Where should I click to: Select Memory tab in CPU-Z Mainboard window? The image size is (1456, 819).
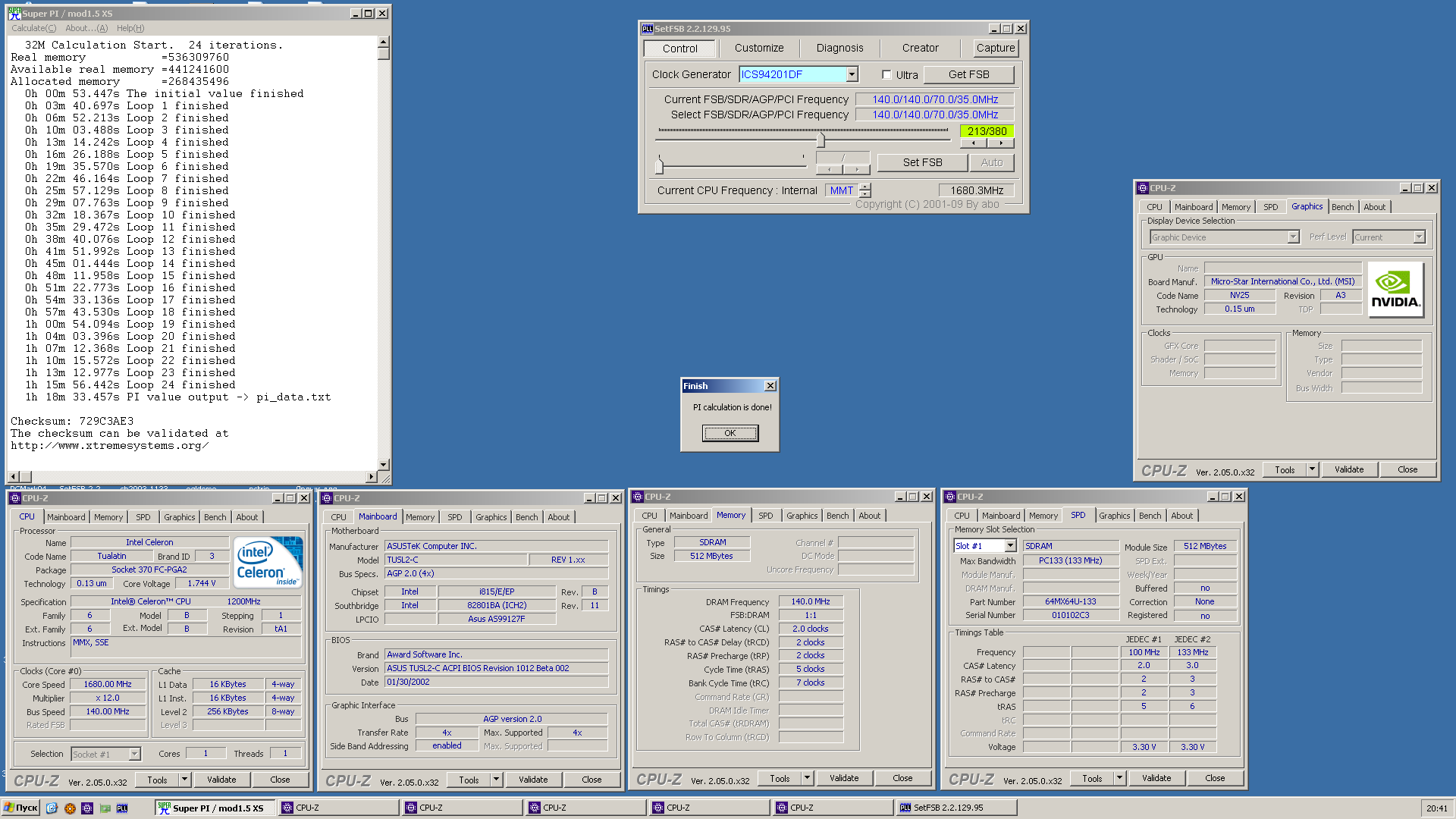click(420, 517)
